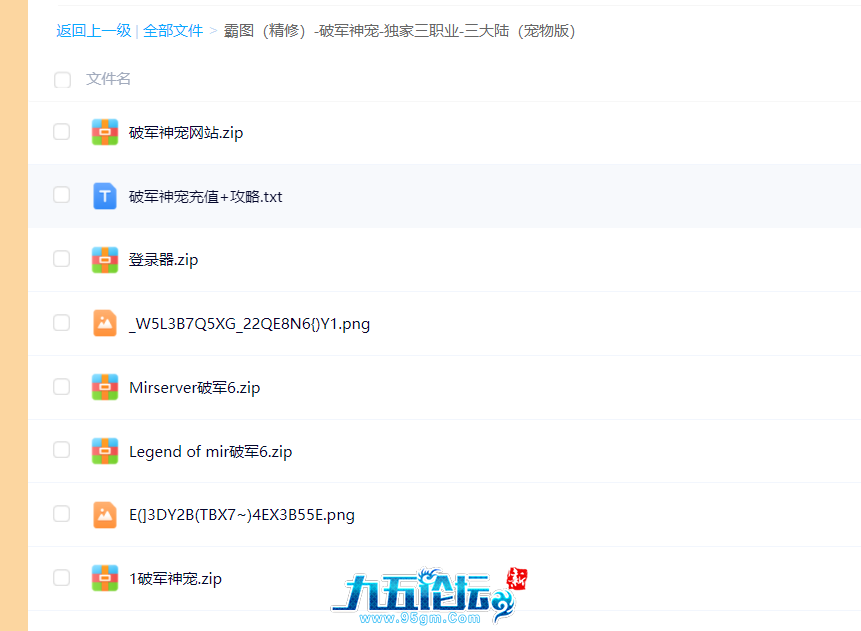Check the box for _W5L3B7Q5XG_22QE8N6{)Y1.png
Viewport: 861px width, 631px height.
click(x=62, y=322)
